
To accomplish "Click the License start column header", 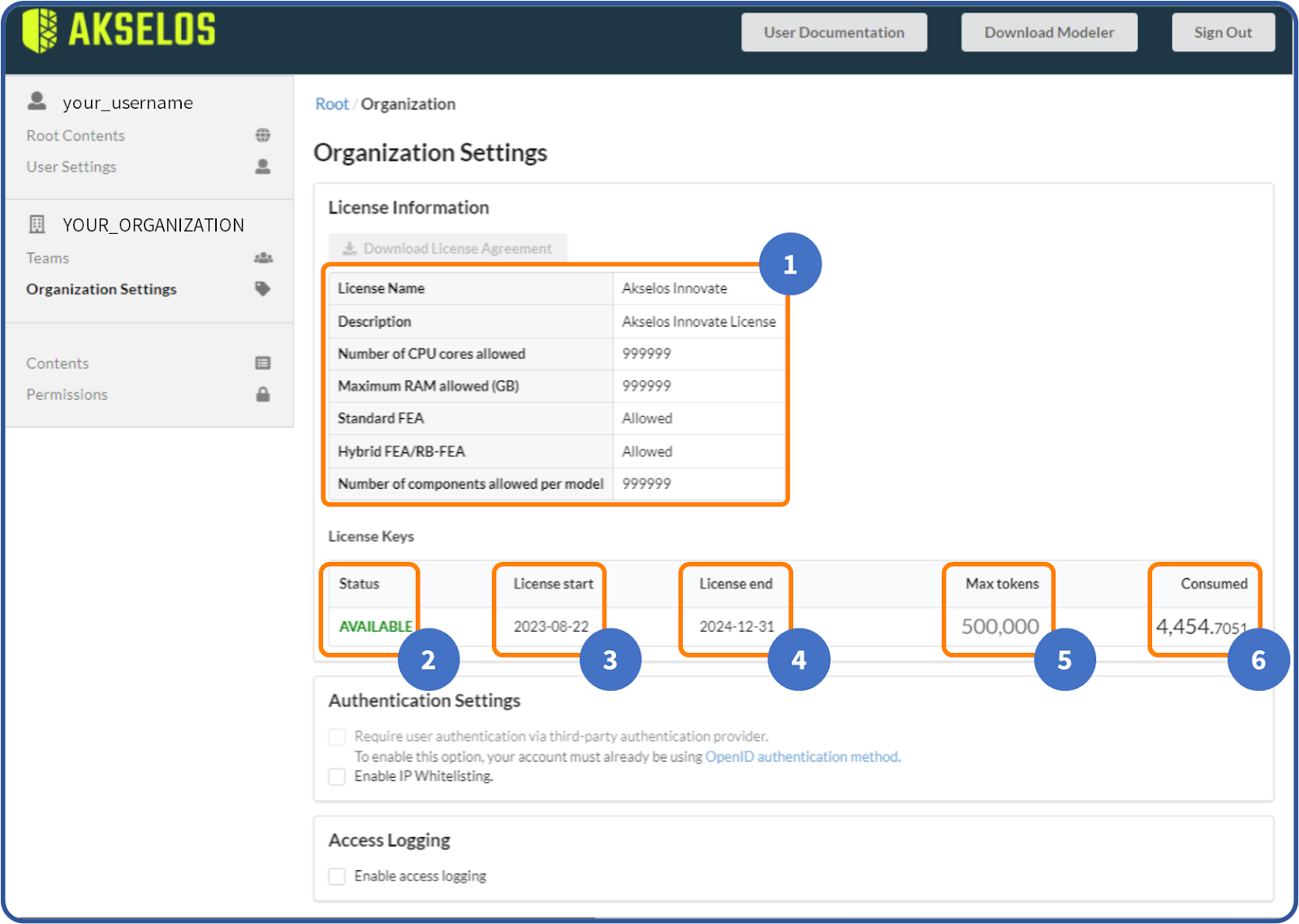I will point(554,584).
